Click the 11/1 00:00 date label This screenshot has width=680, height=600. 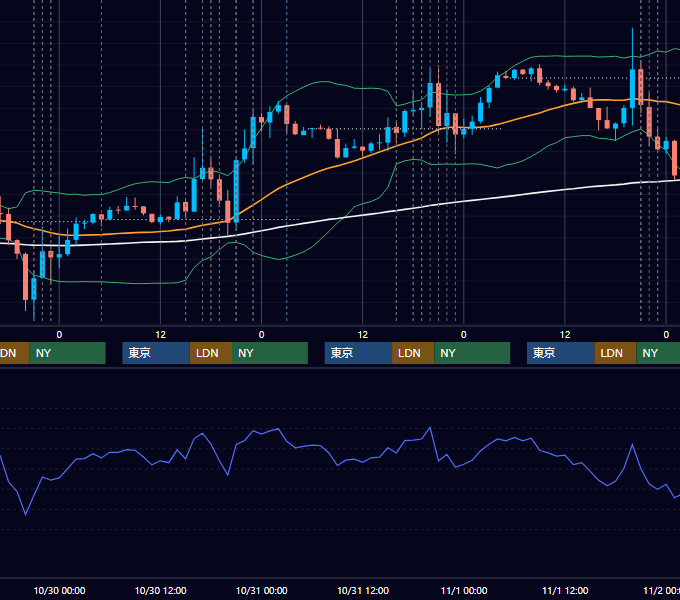(464, 590)
